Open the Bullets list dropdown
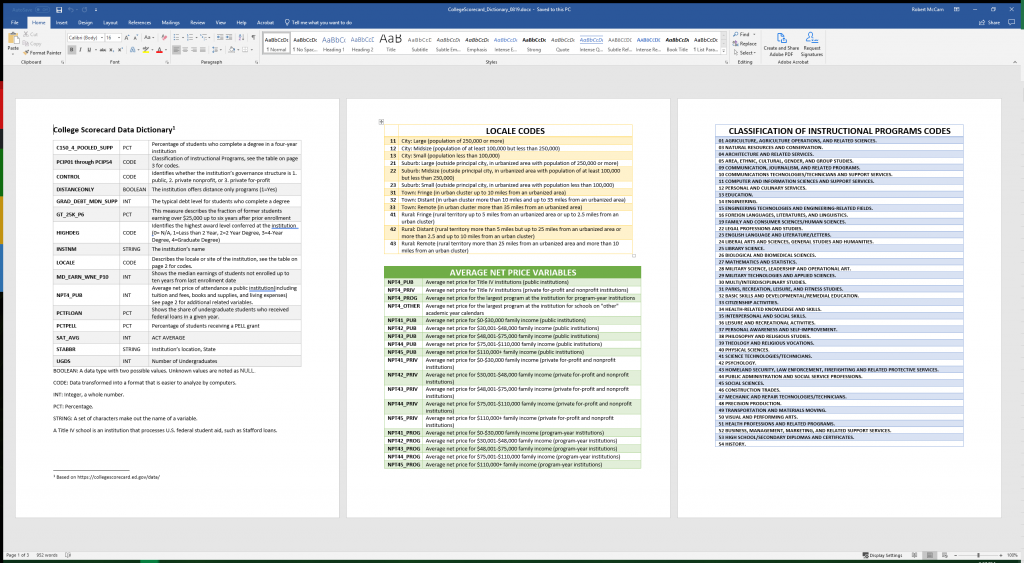Screen dimensions: 1024x563 click(x=182, y=37)
